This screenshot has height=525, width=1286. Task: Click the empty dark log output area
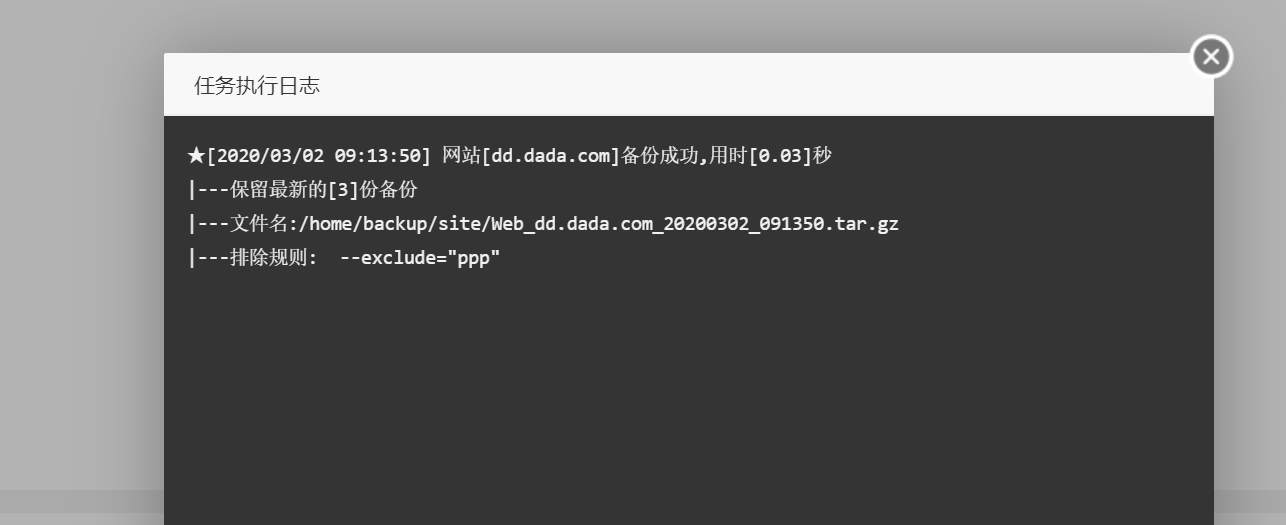tap(688, 400)
